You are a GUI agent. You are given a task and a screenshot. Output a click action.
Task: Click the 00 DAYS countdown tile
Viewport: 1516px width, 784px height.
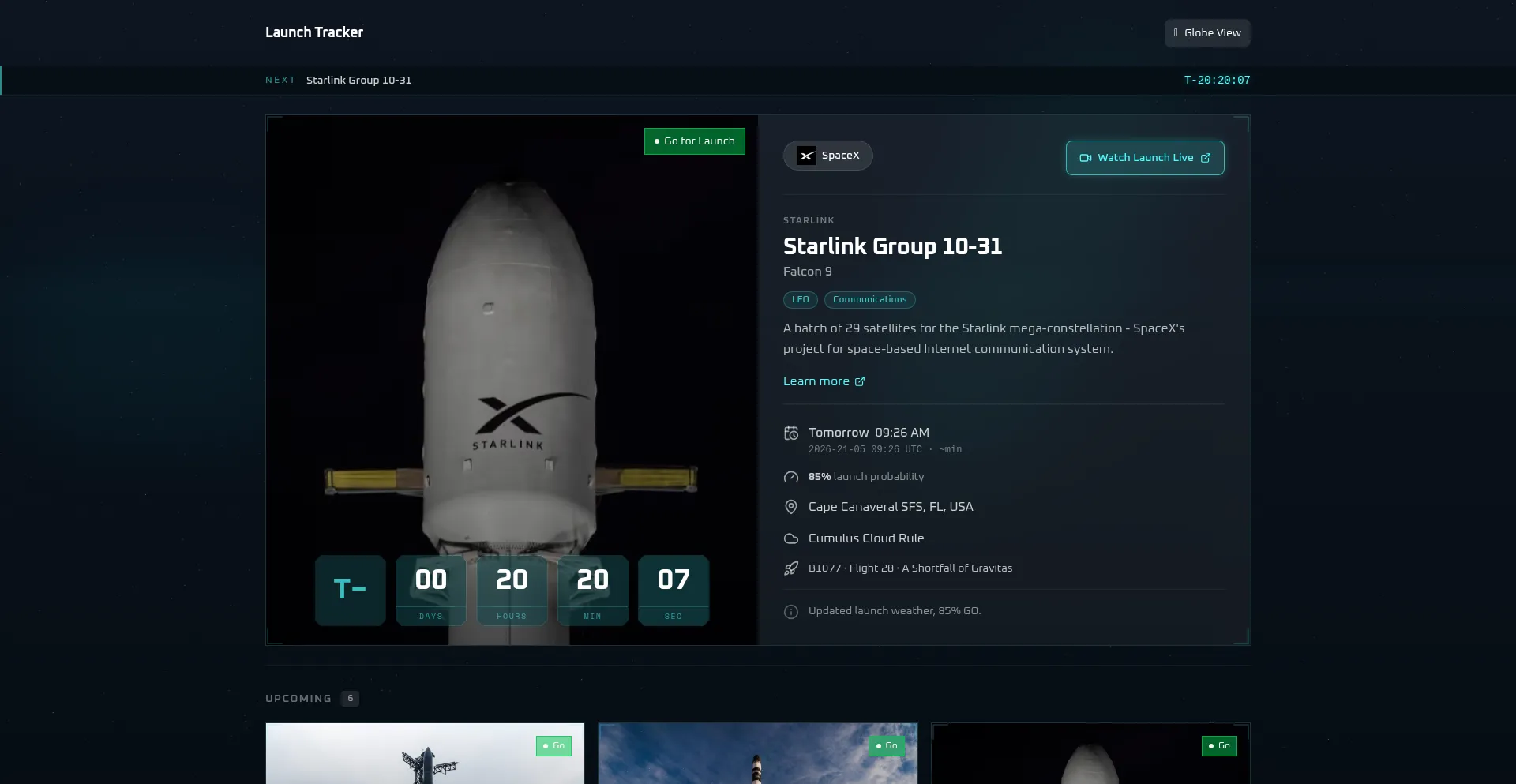431,591
